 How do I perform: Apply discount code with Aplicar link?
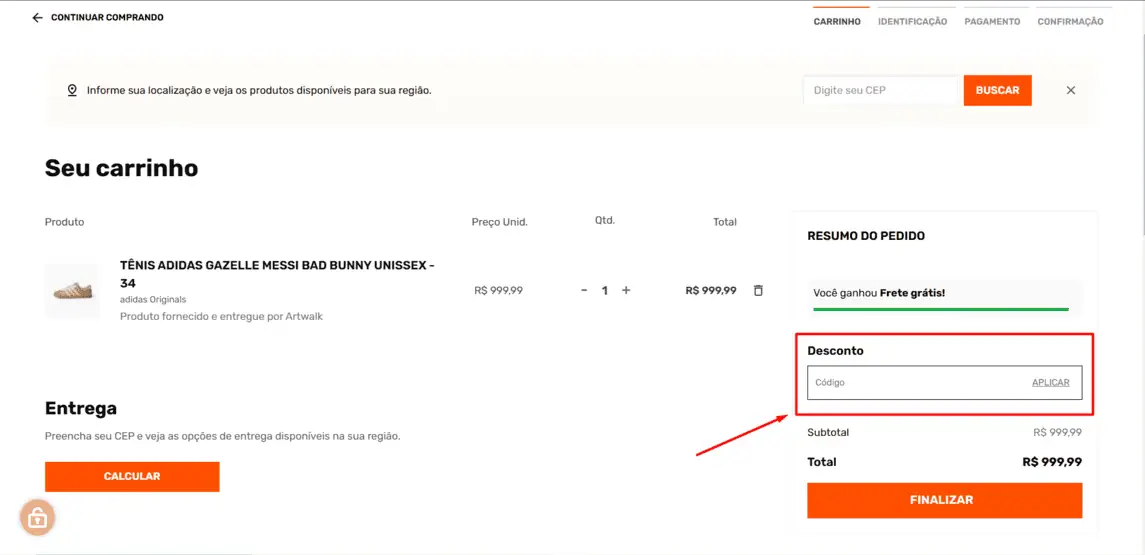(1050, 383)
